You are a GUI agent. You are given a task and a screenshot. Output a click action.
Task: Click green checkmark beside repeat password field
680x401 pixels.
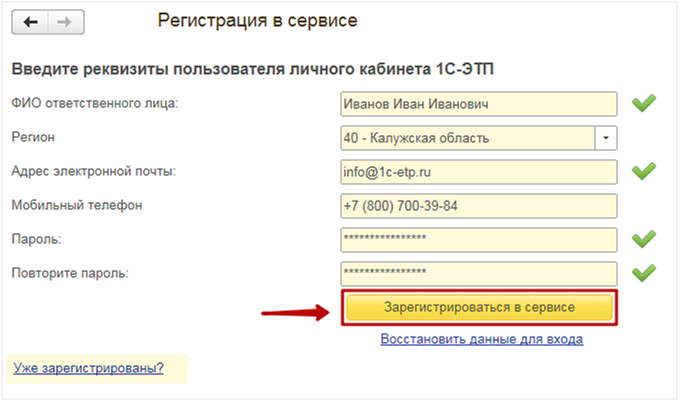[643, 272]
